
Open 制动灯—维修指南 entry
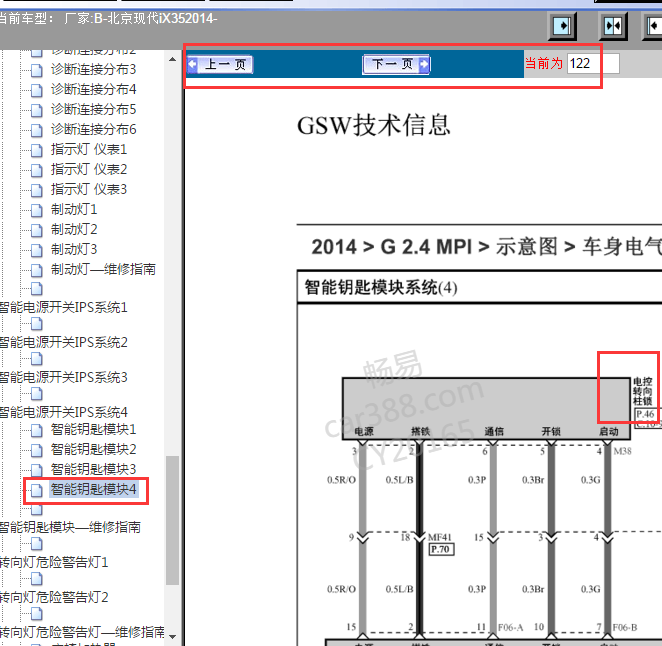(103, 269)
